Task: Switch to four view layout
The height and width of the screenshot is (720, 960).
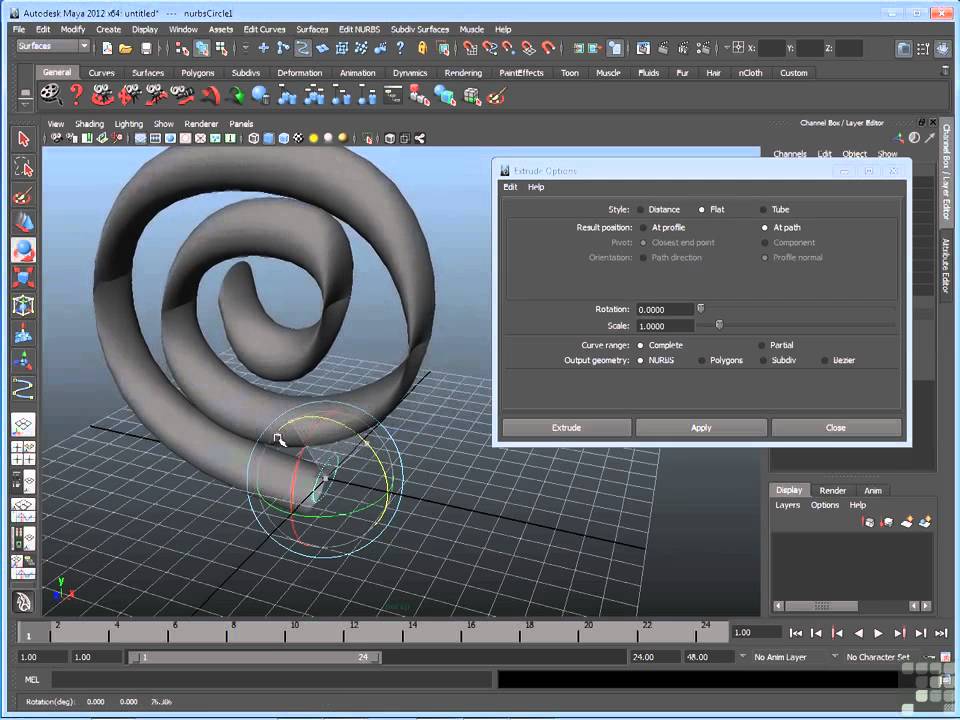Action: pyautogui.click(x=23, y=453)
